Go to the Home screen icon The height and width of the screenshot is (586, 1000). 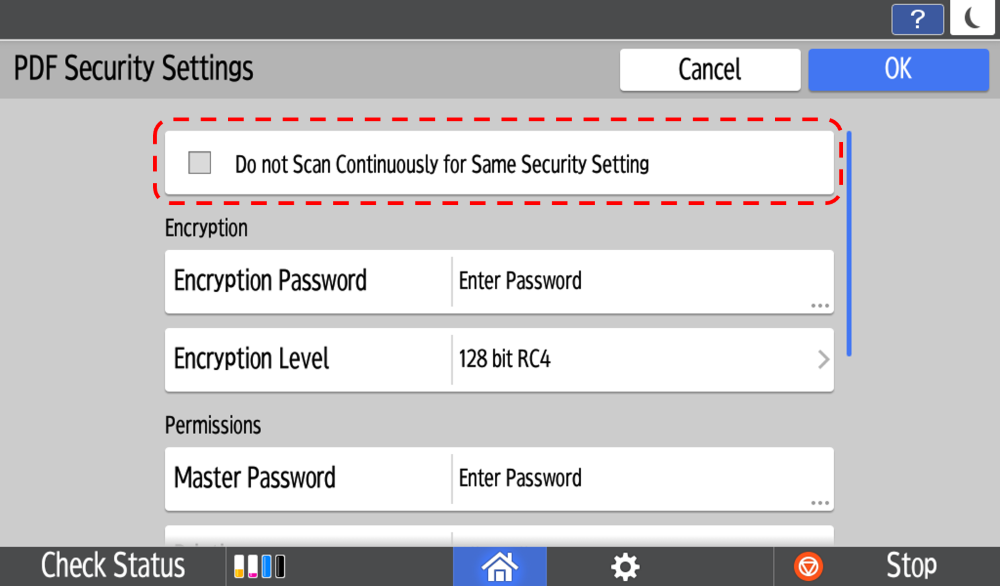[x=499, y=567]
